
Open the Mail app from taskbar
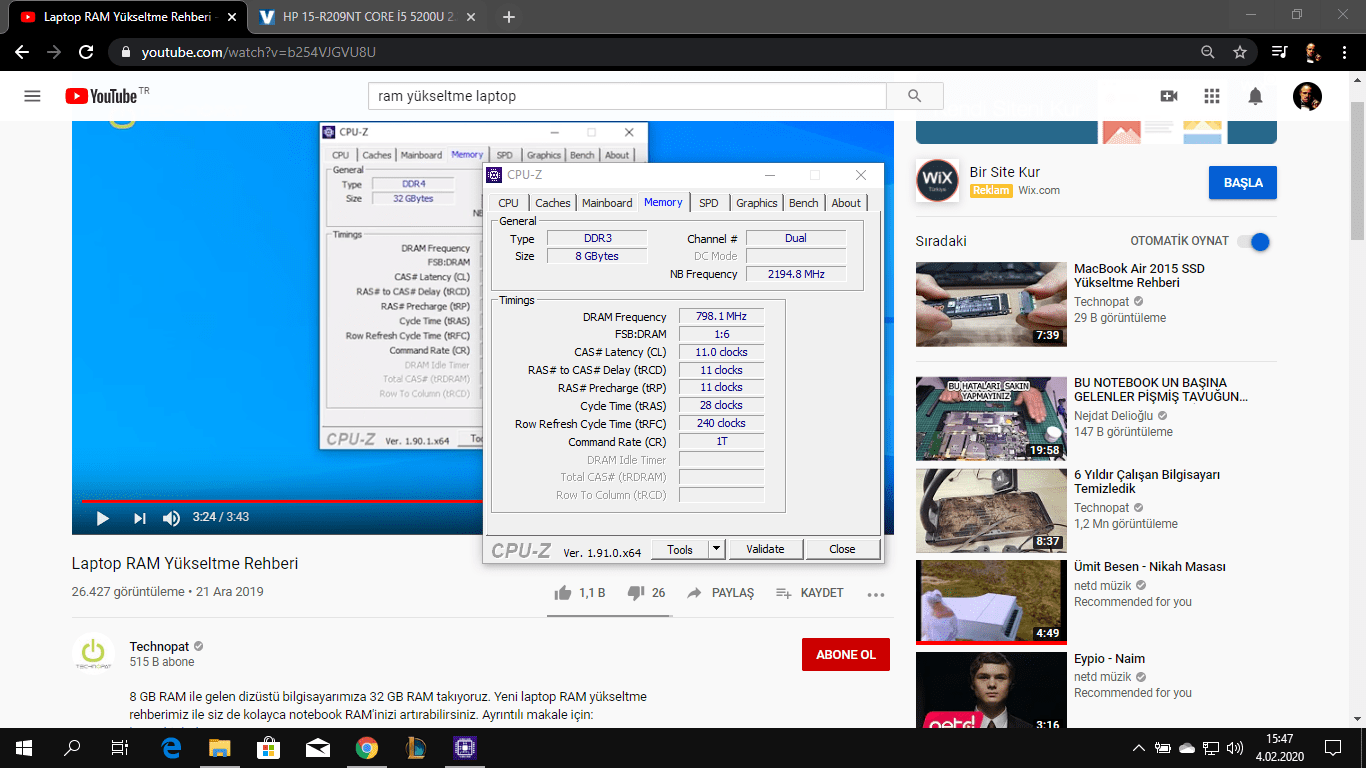click(x=318, y=748)
